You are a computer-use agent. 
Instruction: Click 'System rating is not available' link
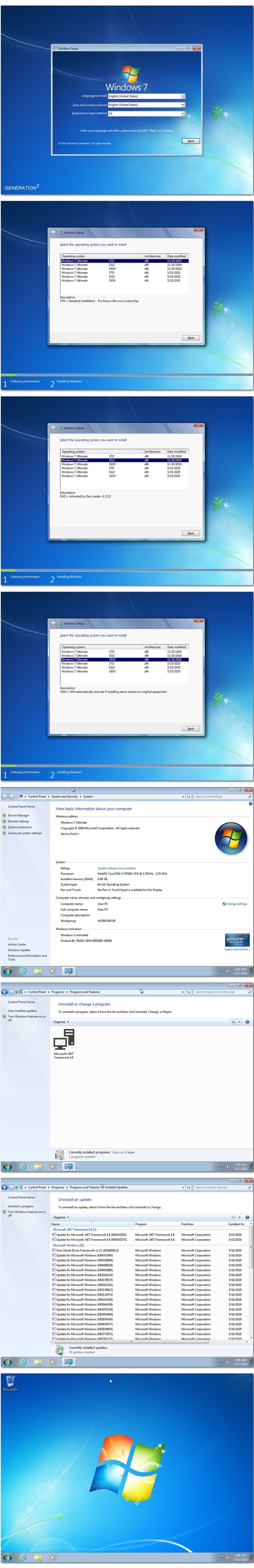pos(116,869)
